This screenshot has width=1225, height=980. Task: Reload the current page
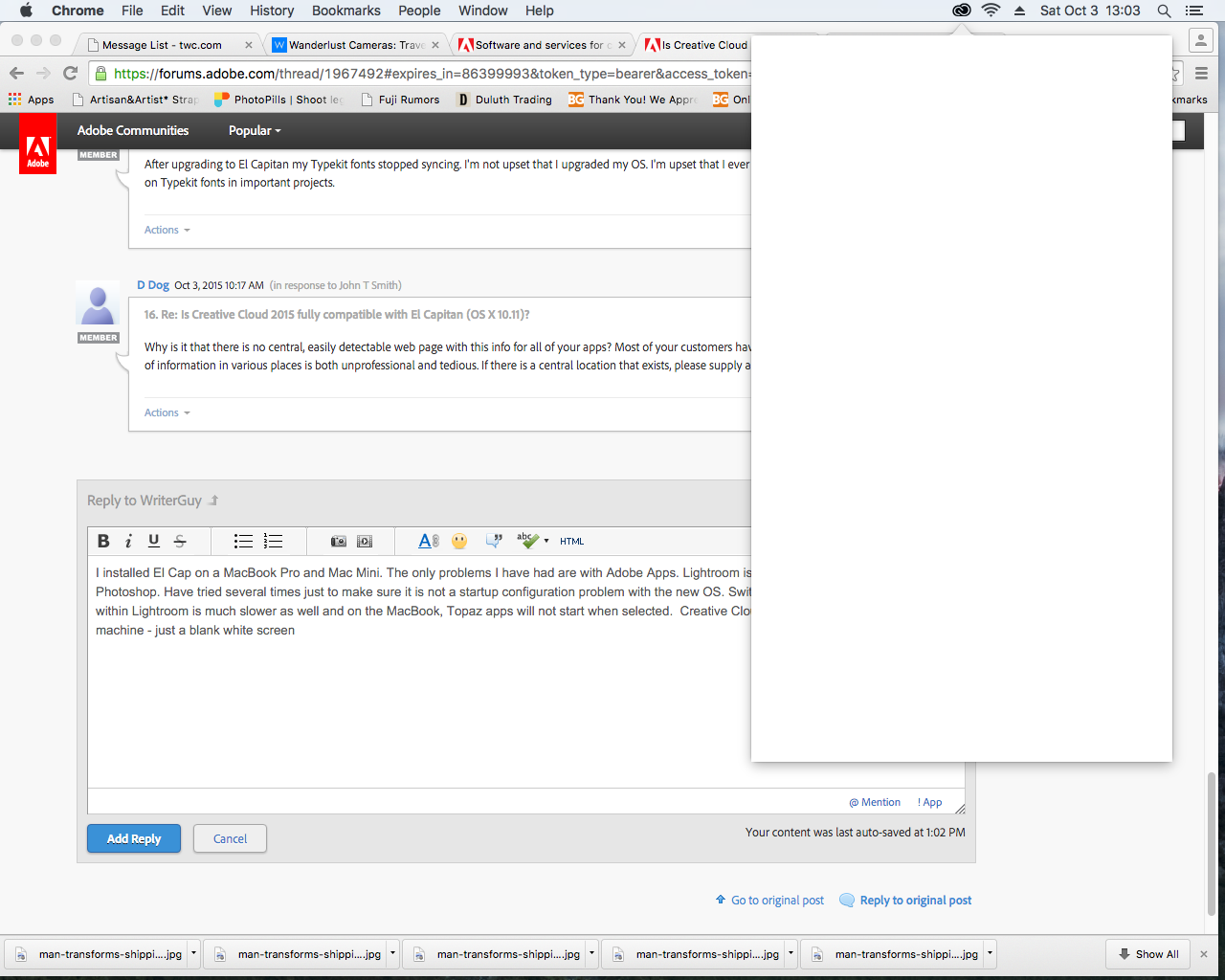70,73
